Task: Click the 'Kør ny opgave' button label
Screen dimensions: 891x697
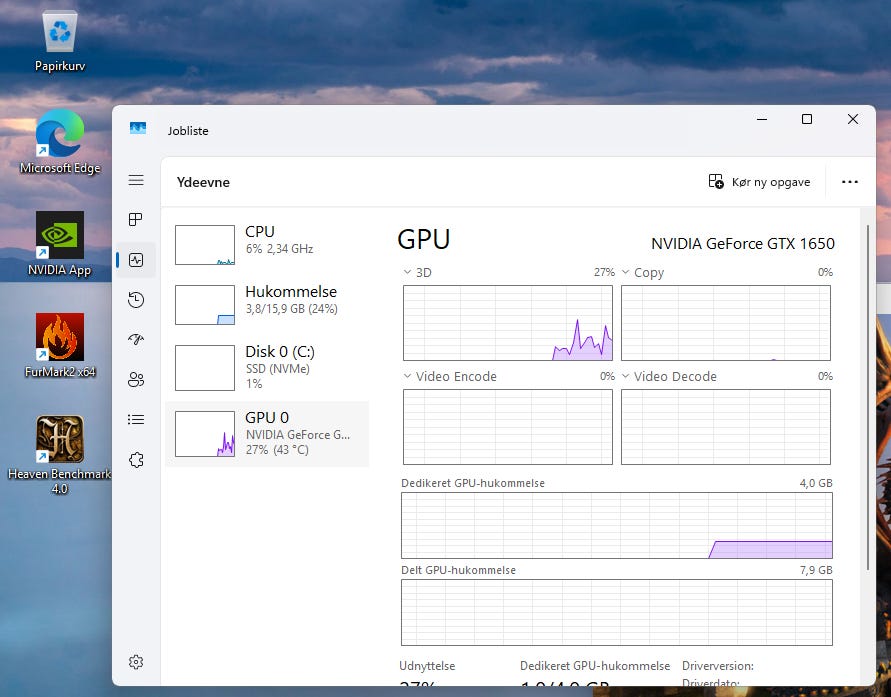Action: pyautogui.click(x=771, y=182)
